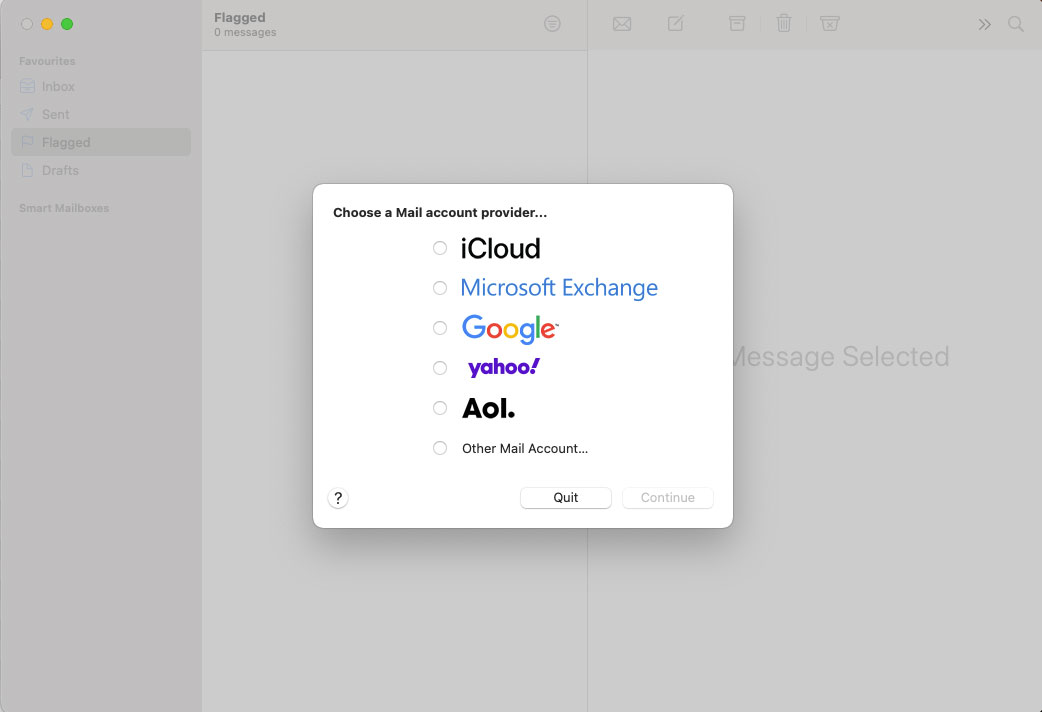Select the iCloud radio button
The height and width of the screenshot is (712, 1042).
click(440, 248)
